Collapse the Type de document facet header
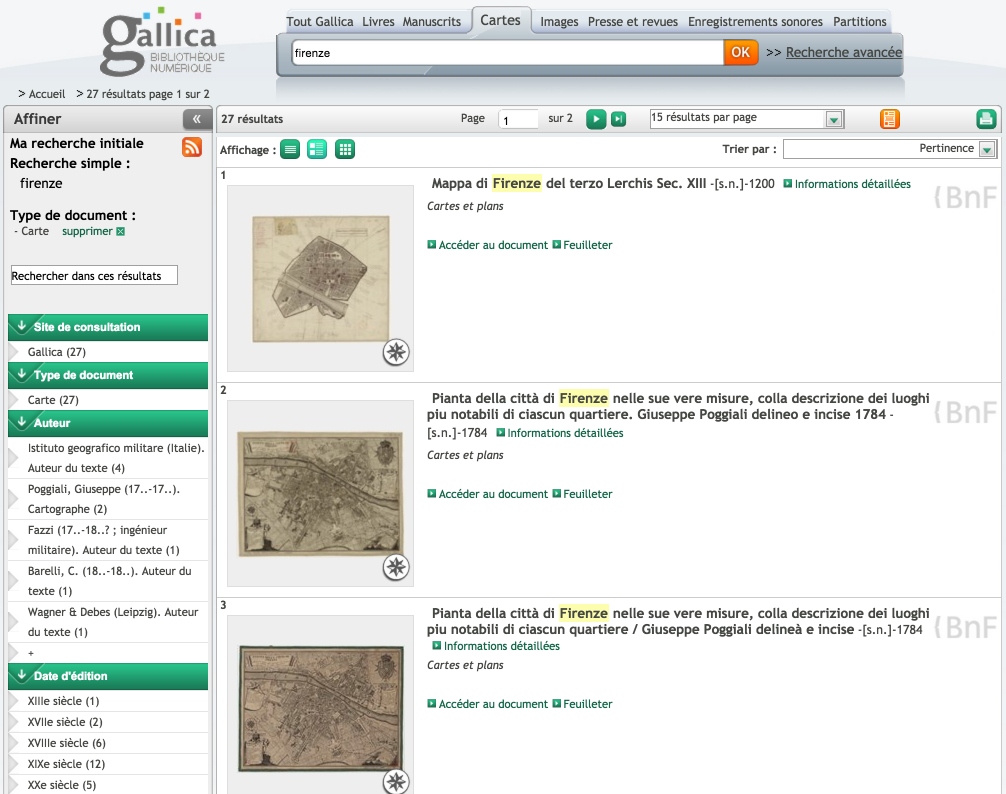Image resolution: width=1006 pixels, height=794 pixels. pos(108,375)
